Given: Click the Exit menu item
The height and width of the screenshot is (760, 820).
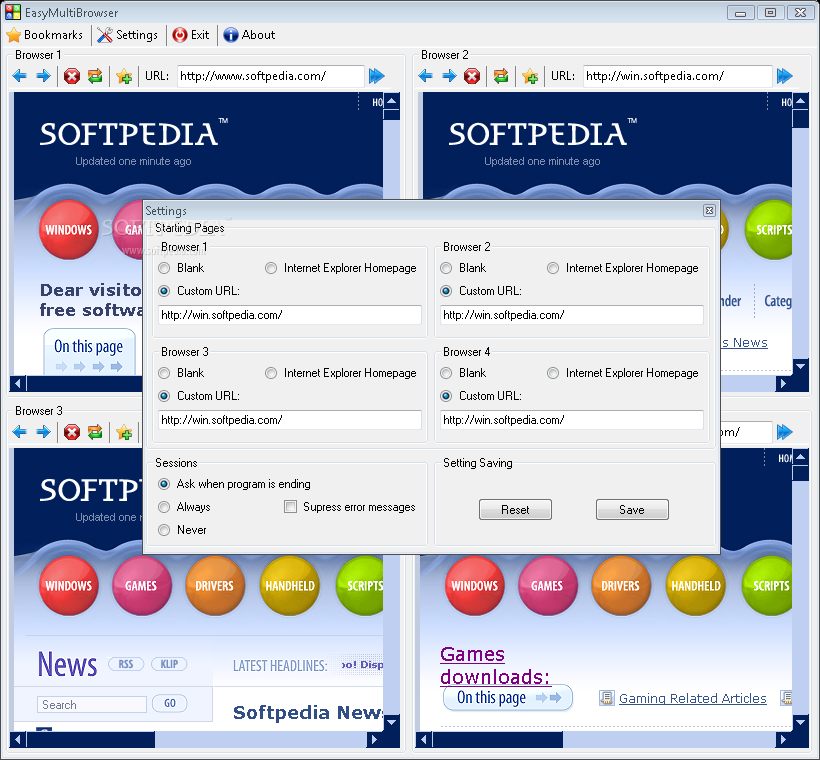Looking at the screenshot, I should 191,35.
